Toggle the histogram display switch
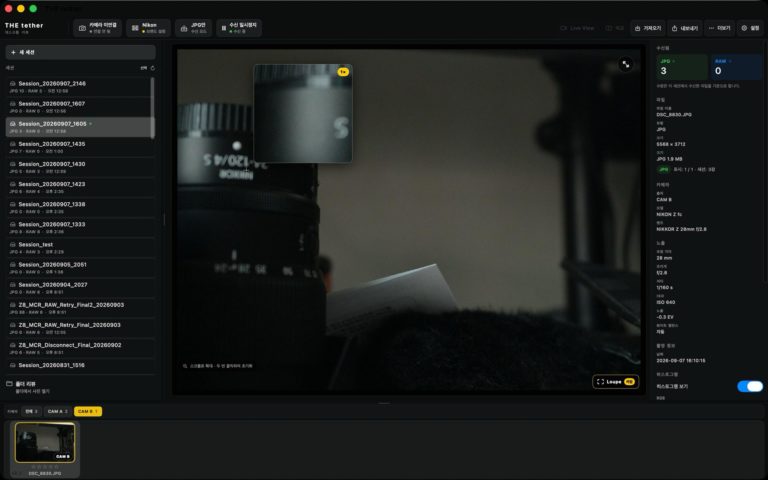This screenshot has height=480, width=768. [750, 386]
